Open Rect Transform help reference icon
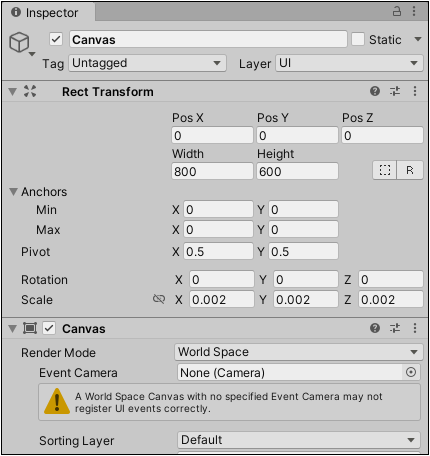The image size is (430, 456). point(375,91)
